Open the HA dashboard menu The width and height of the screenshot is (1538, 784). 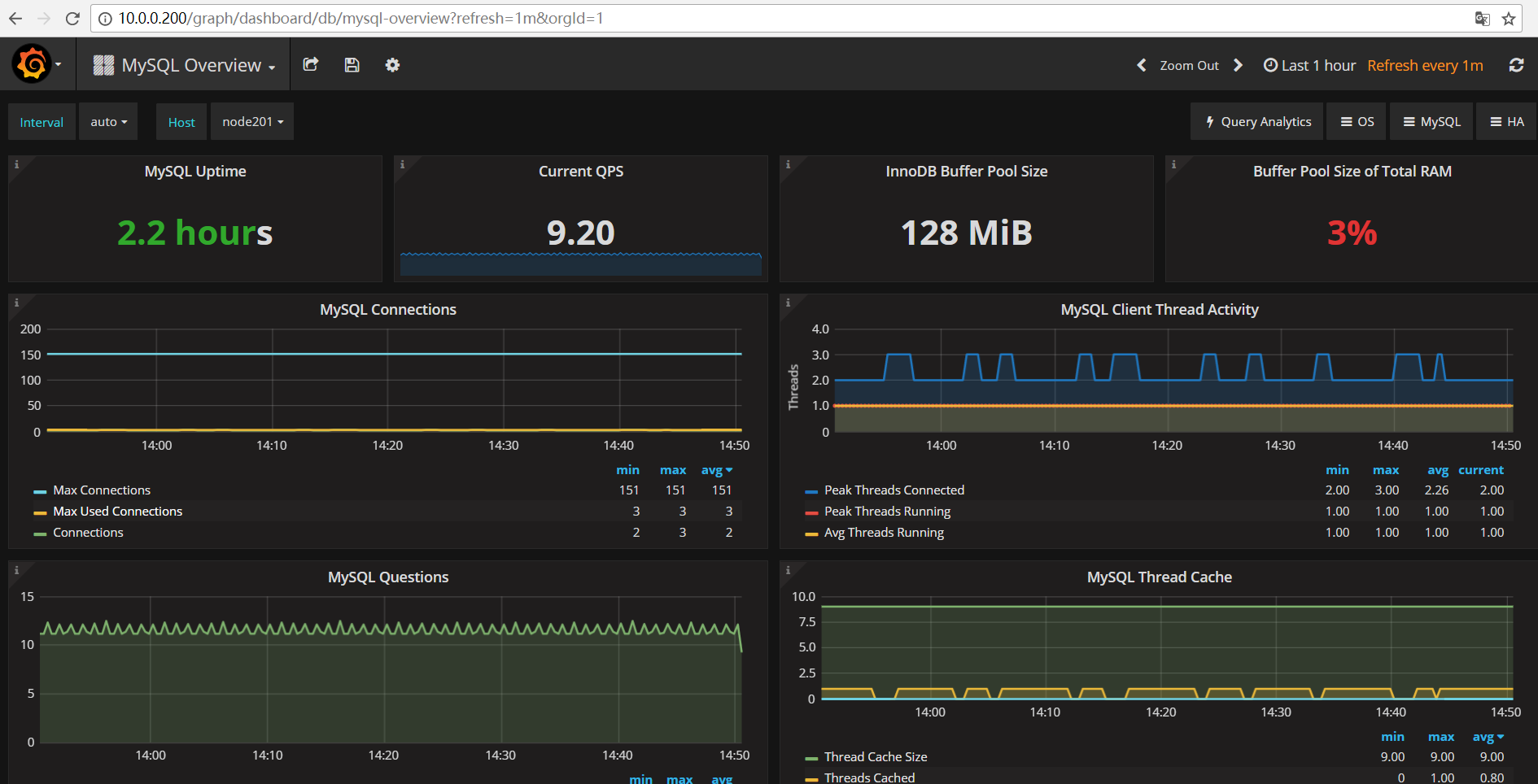pos(1506,120)
